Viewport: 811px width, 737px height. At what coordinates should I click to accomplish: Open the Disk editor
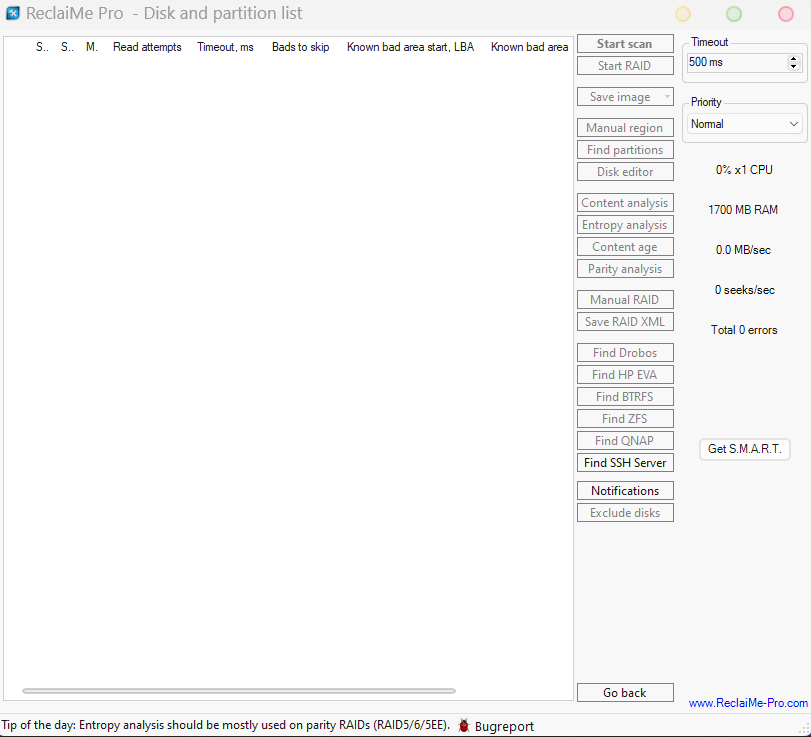coord(625,172)
